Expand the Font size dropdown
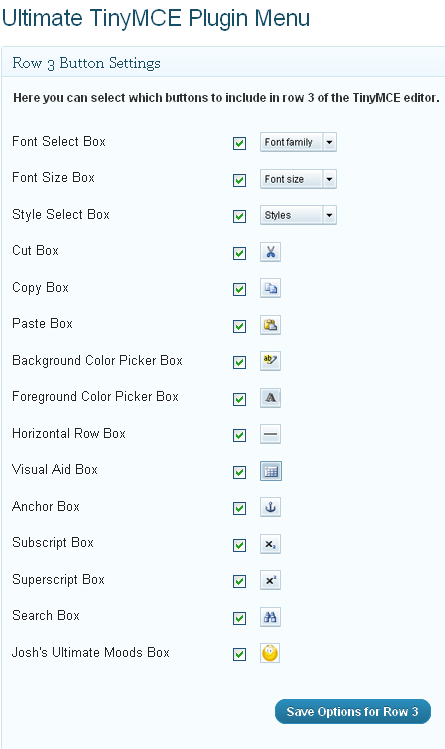Image resolution: width=445 pixels, height=749 pixels. (x=298, y=179)
